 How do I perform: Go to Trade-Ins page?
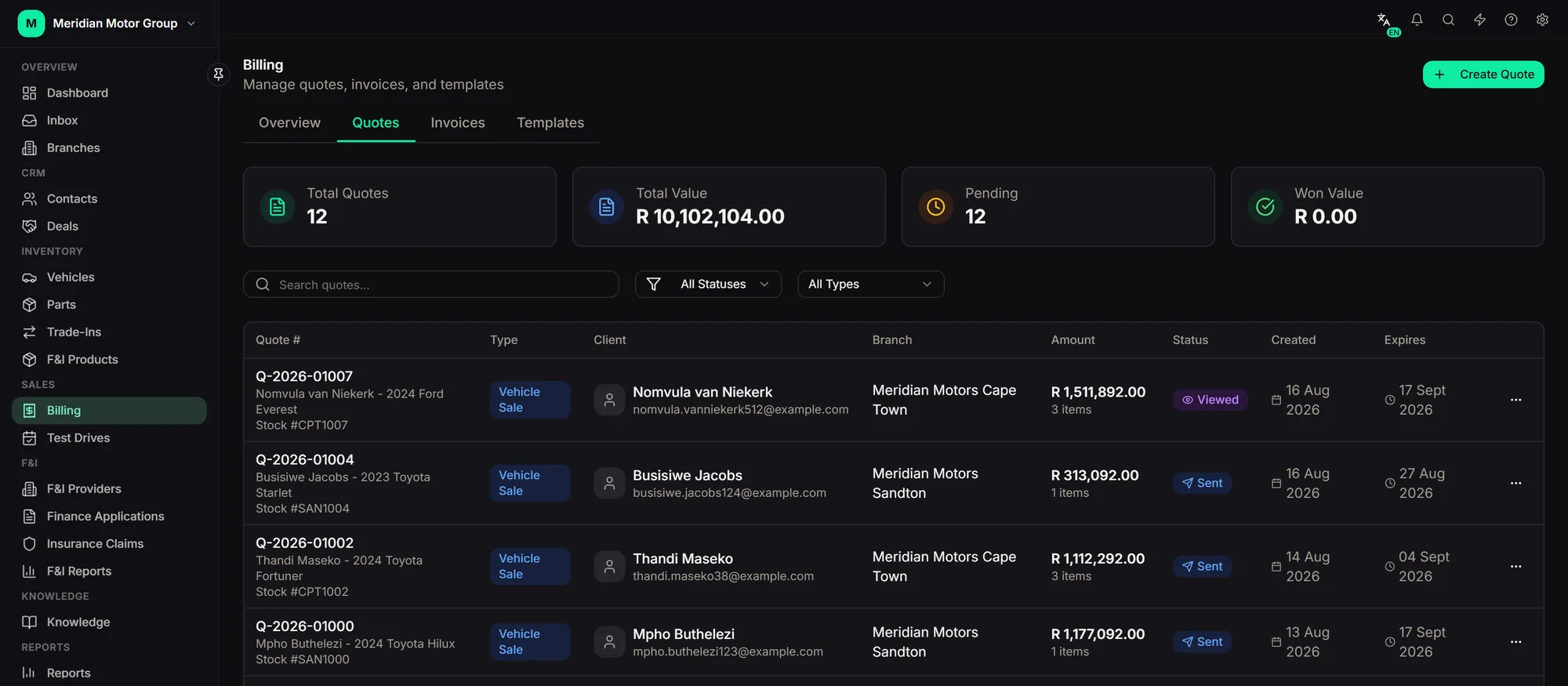coord(109,332)
